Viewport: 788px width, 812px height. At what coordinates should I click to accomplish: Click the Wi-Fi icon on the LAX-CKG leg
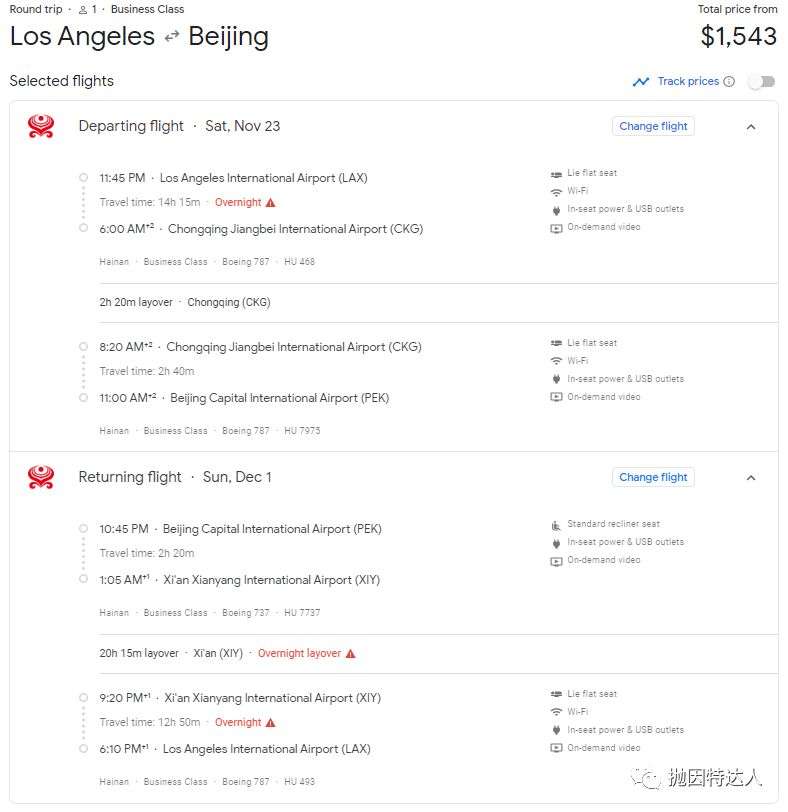point(556,192)
